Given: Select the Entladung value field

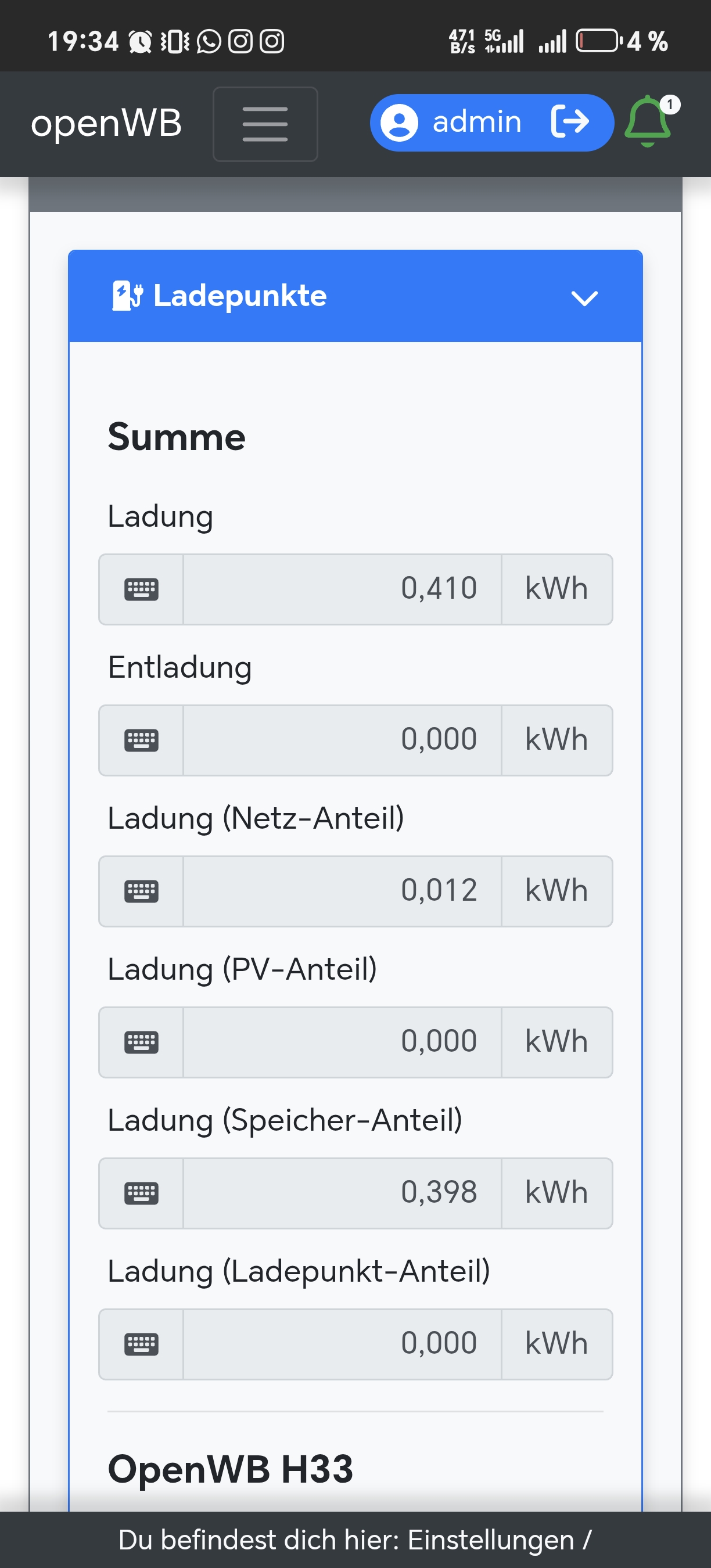Looking at the screenshot, I should tap(342, 740).
